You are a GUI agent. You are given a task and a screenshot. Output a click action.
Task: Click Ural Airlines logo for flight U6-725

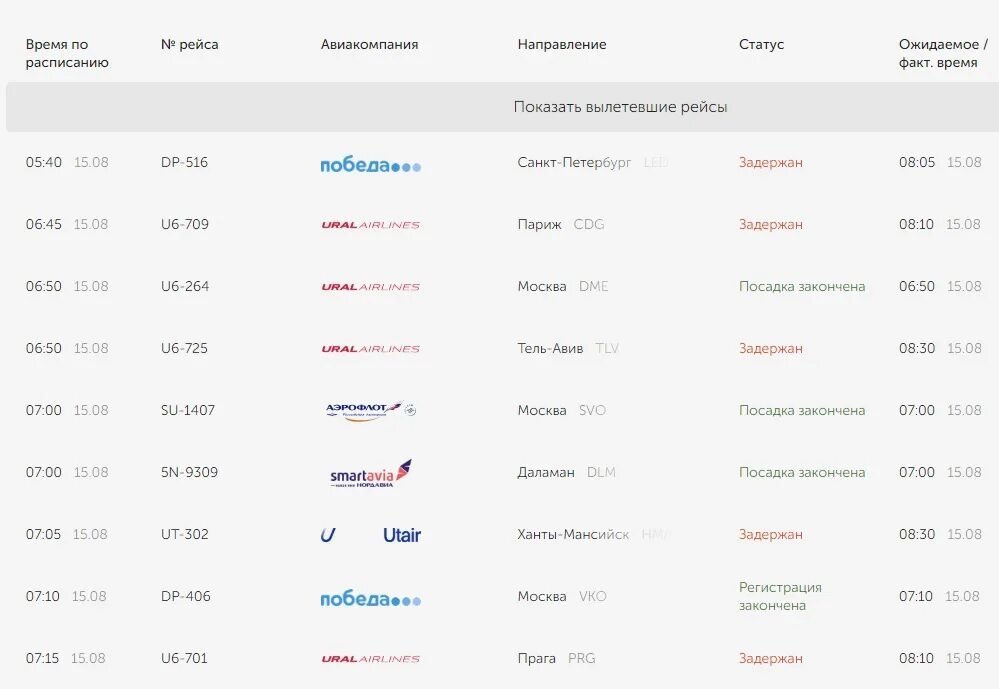pos(370,349)
